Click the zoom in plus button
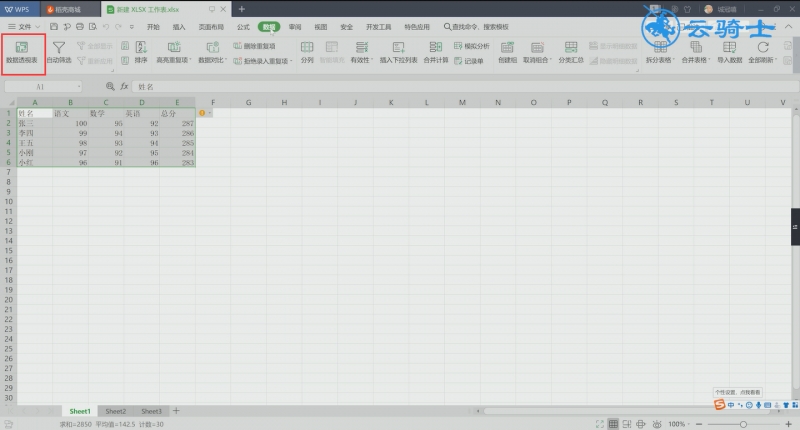Image resolution: width=800 pixels, height=430 pixels. (788, 424)
